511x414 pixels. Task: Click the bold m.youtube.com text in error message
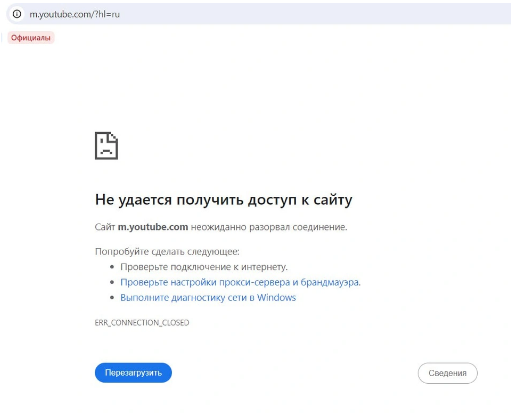[x=153, y=227]
